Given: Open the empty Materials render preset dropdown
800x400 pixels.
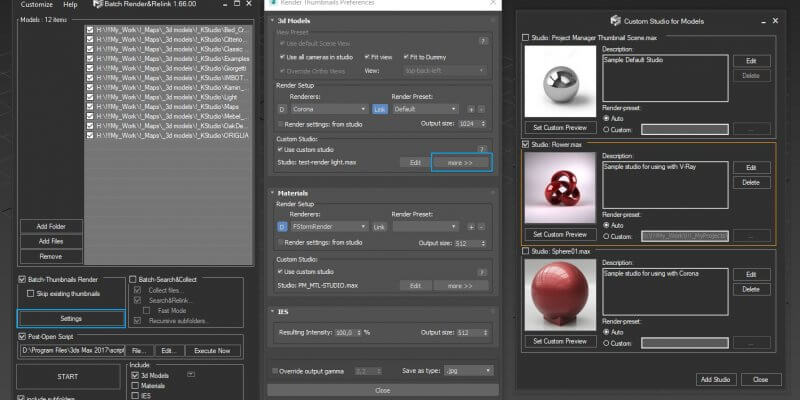Looking at the screenshot, I should point(425,227).
